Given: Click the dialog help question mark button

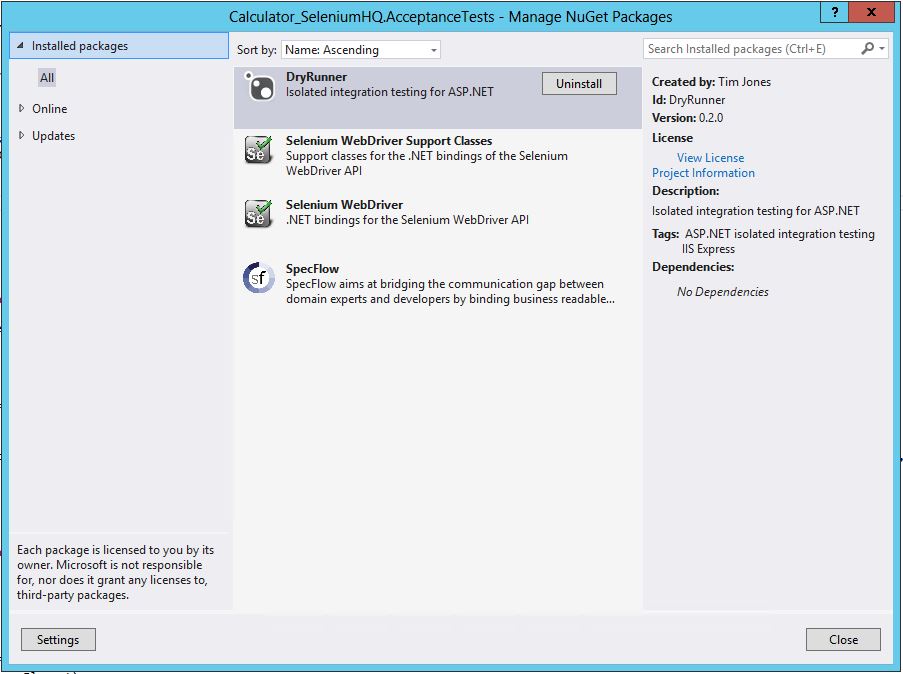Looking at the screenshot, I should 834,12.
